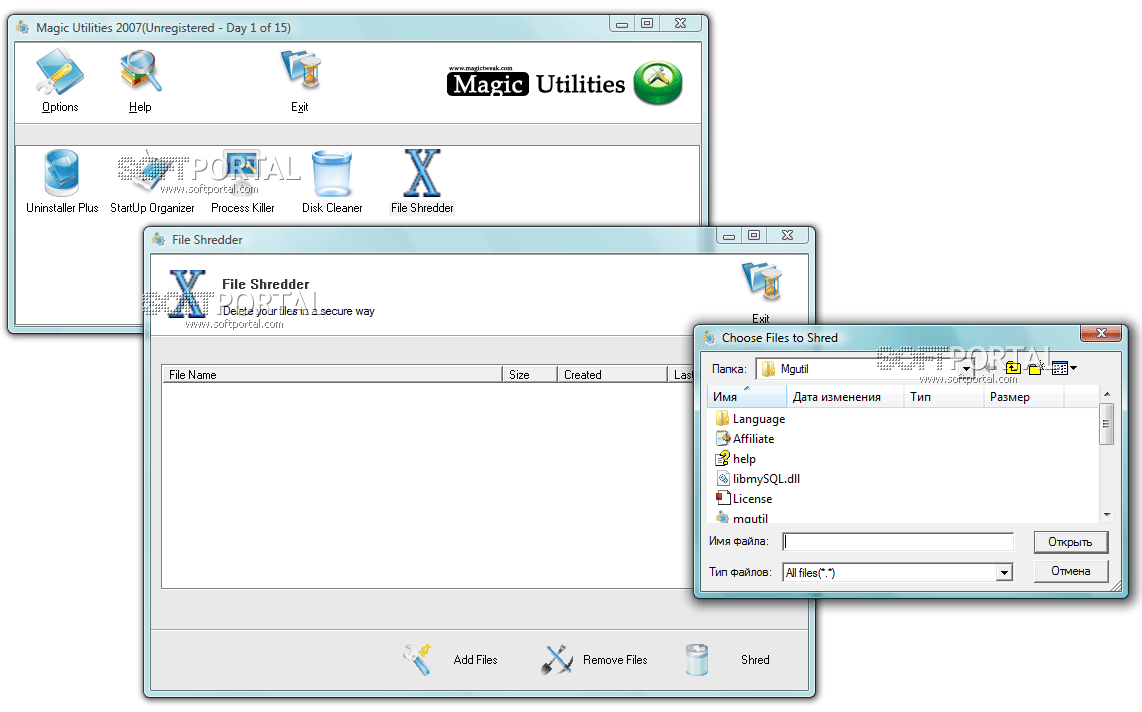Minimize the Magic Utilities 2007 window
Viewport: 1142px width, 712px height.
[622, 24]
